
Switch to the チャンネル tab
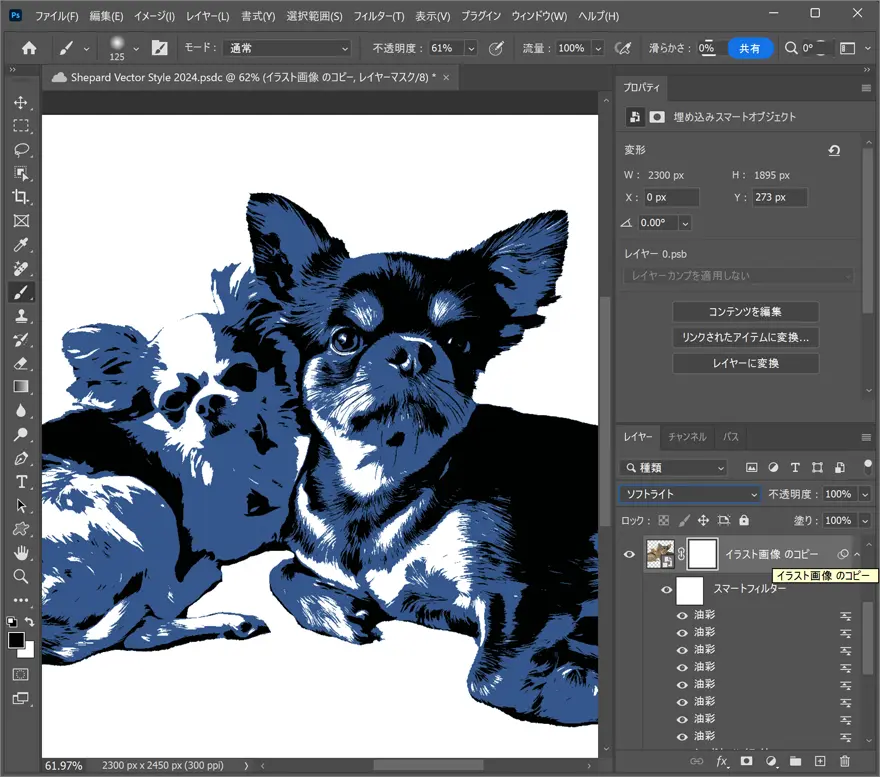(x=687, y=437)
